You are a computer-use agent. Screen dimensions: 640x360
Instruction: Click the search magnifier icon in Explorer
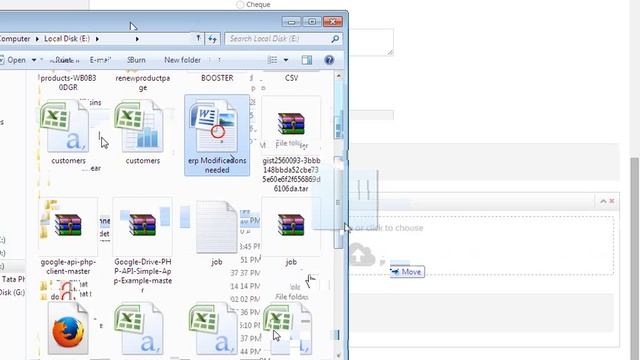click(x=335, y=39)
